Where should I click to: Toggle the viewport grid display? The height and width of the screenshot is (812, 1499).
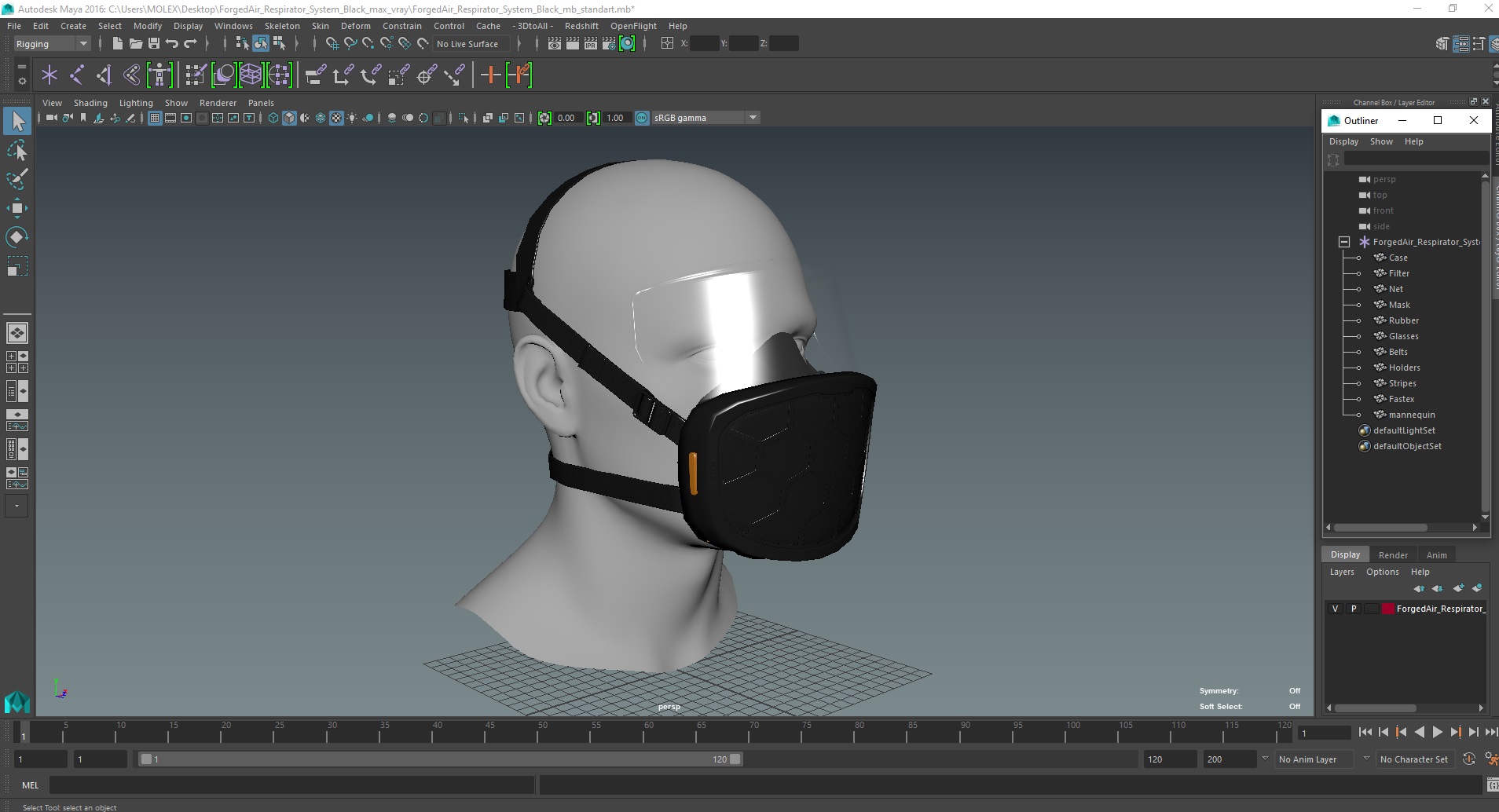[155, 118]
